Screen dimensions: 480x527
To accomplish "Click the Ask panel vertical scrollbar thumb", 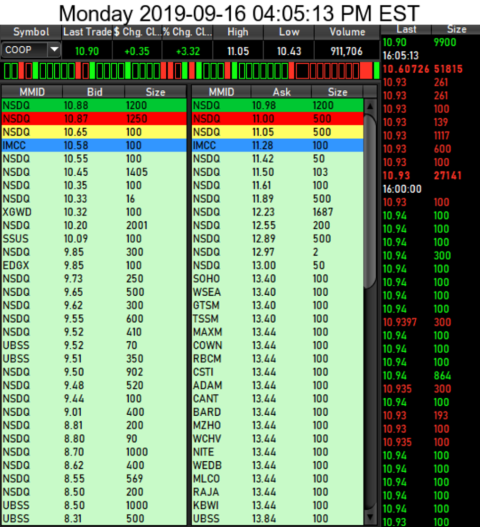I will click(370, 201).
